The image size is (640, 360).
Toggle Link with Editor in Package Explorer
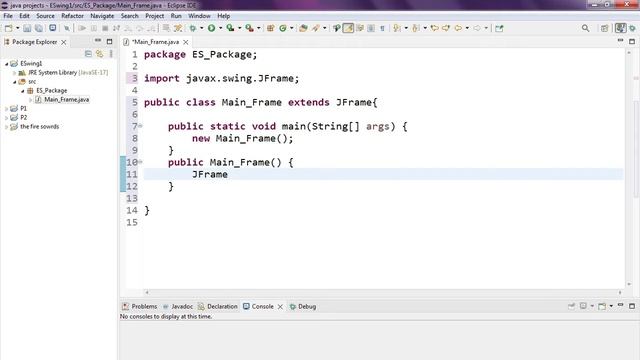100,53
